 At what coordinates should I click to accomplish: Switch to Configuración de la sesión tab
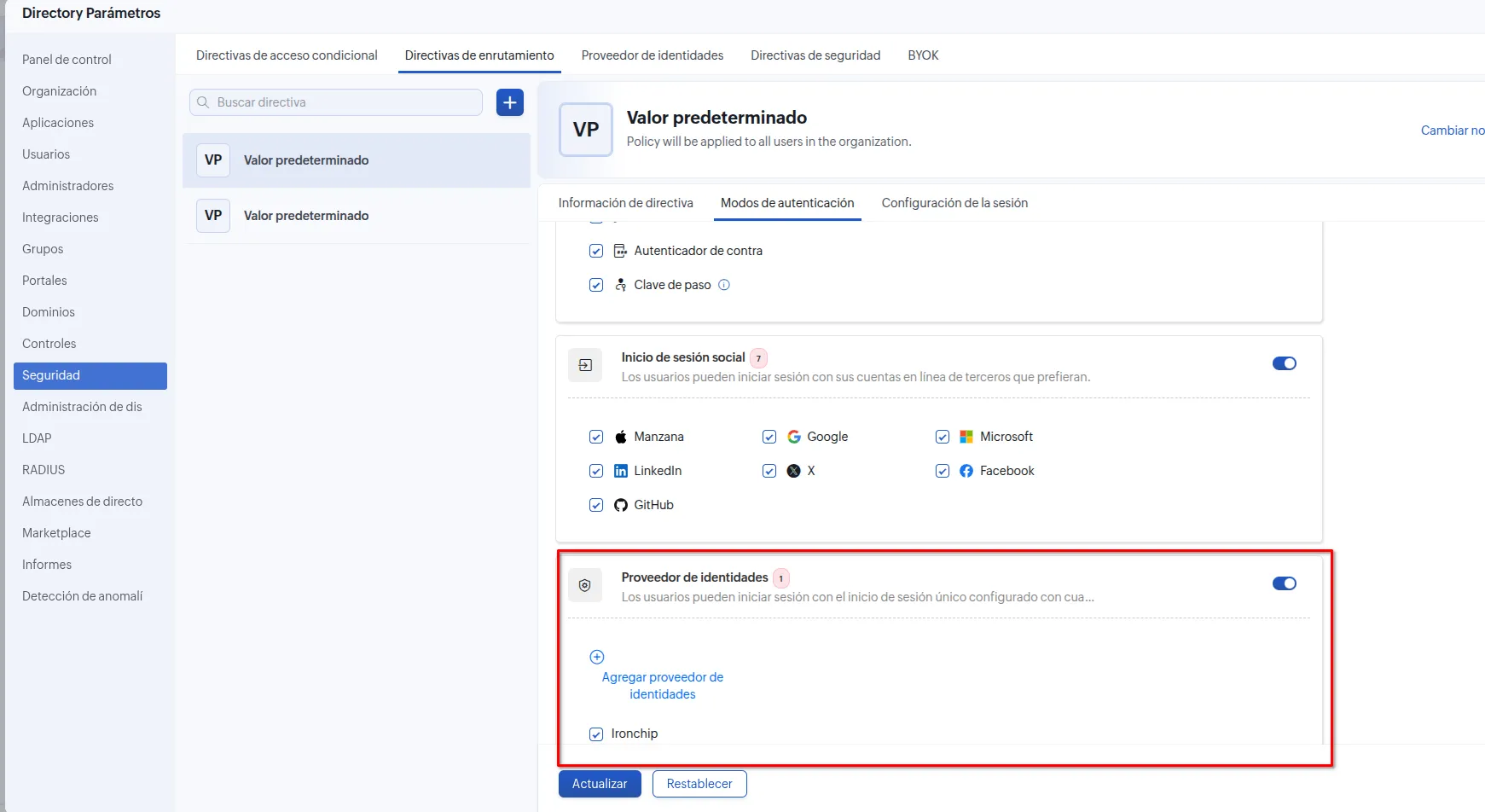coord(954,203)
